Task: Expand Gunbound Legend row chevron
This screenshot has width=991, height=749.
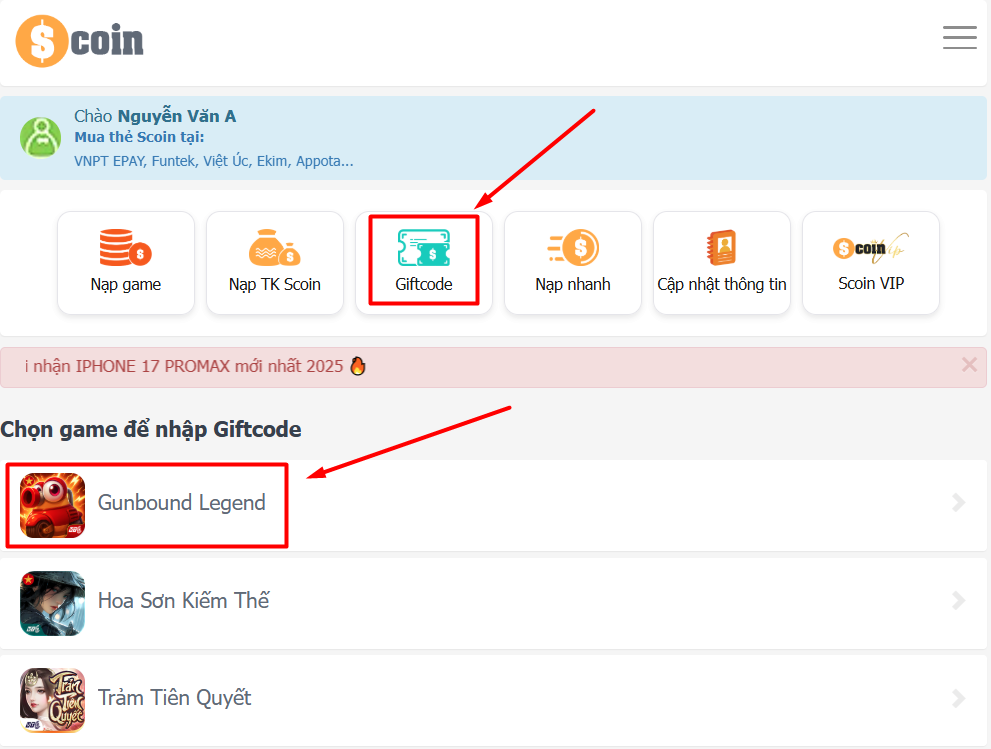Action: [959, 503]
